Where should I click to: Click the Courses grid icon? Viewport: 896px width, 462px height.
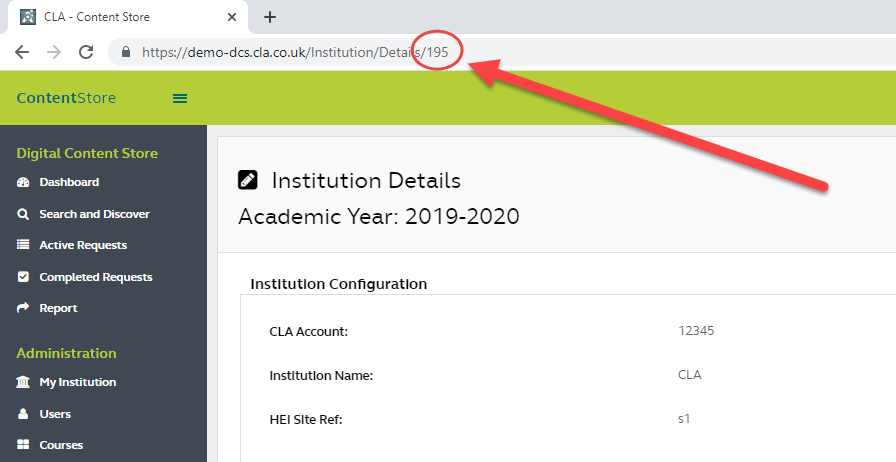click(x=23, y=445)
